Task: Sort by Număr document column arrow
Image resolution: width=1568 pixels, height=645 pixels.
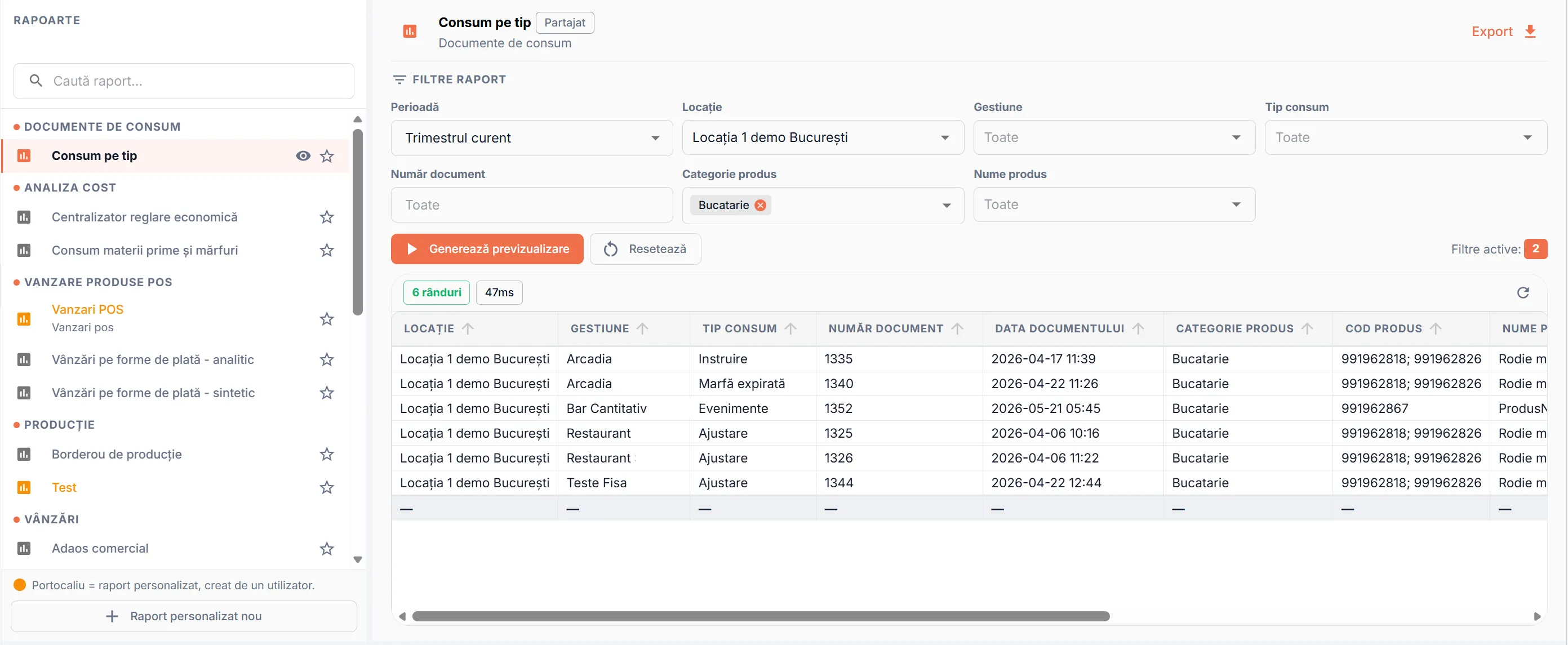Action: 957,328
